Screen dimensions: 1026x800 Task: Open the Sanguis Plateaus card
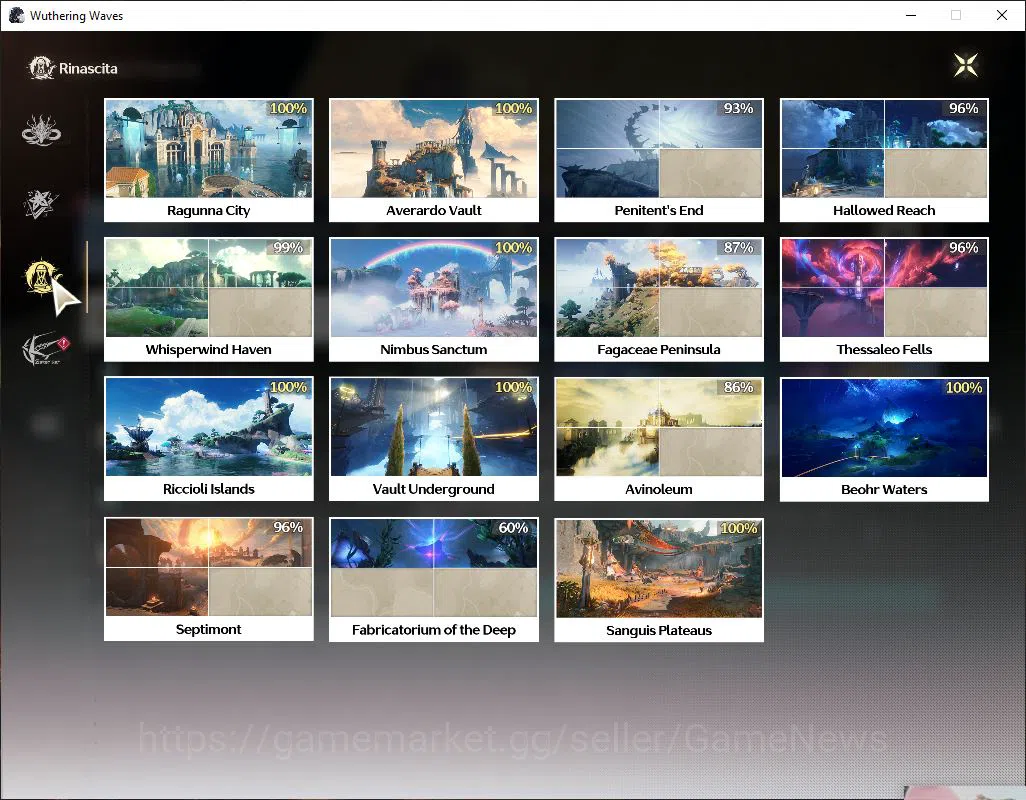coord(659,580)
